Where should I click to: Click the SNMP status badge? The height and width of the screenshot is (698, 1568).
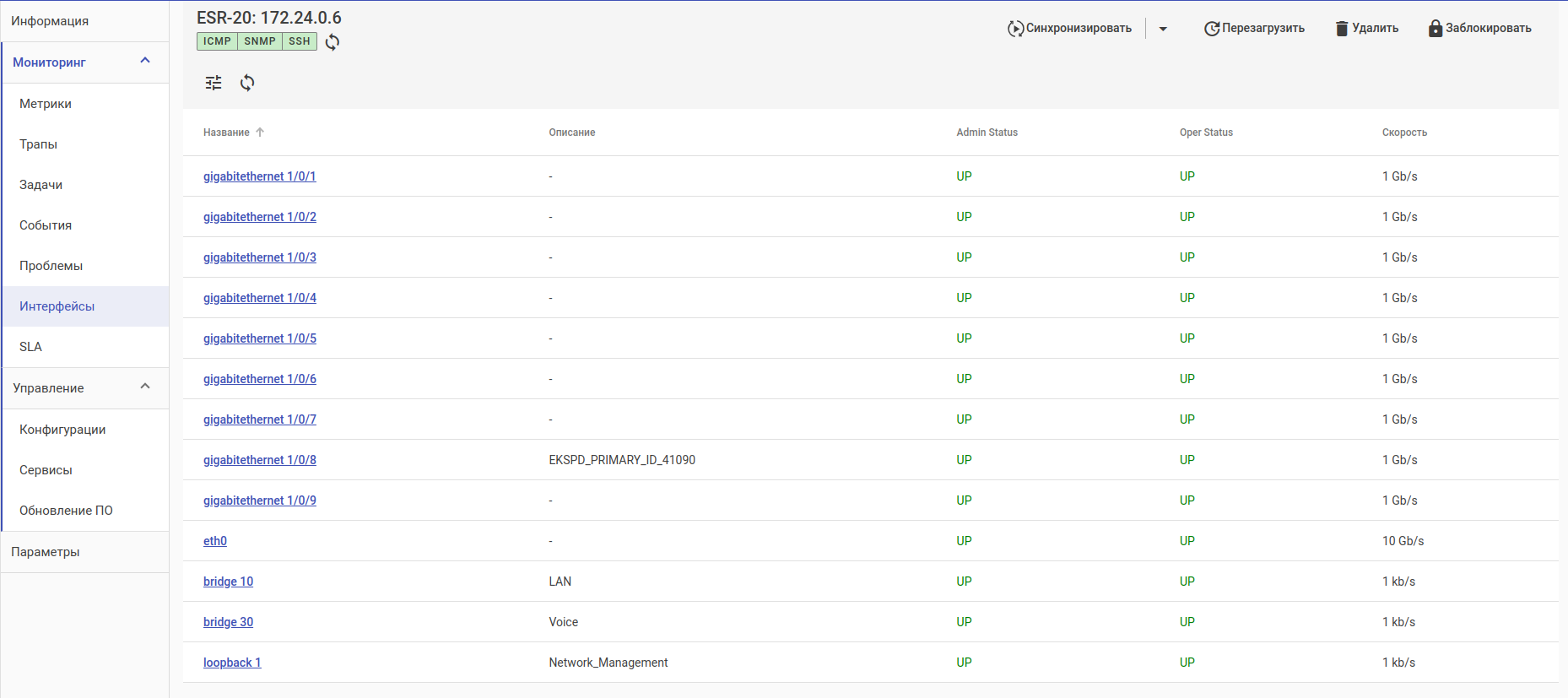click(x=260, y=41)
